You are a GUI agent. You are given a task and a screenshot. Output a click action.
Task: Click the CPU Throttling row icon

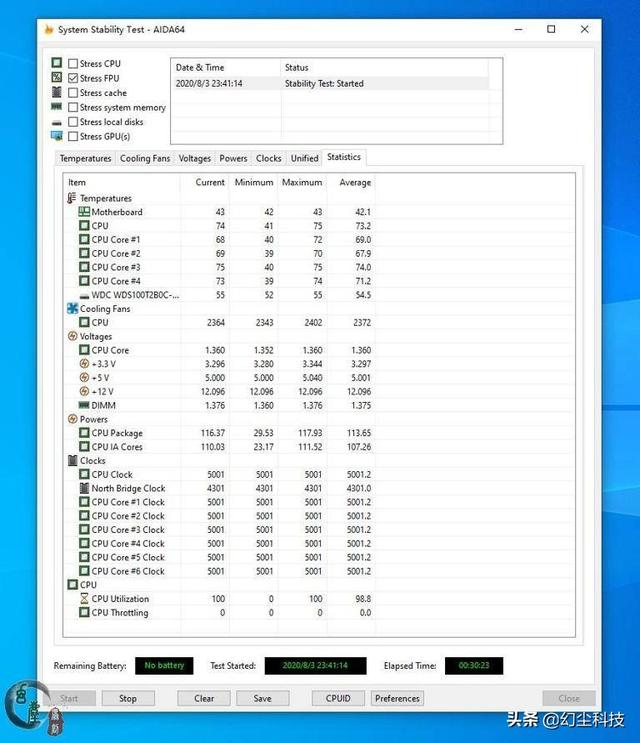tap(84, 612)
